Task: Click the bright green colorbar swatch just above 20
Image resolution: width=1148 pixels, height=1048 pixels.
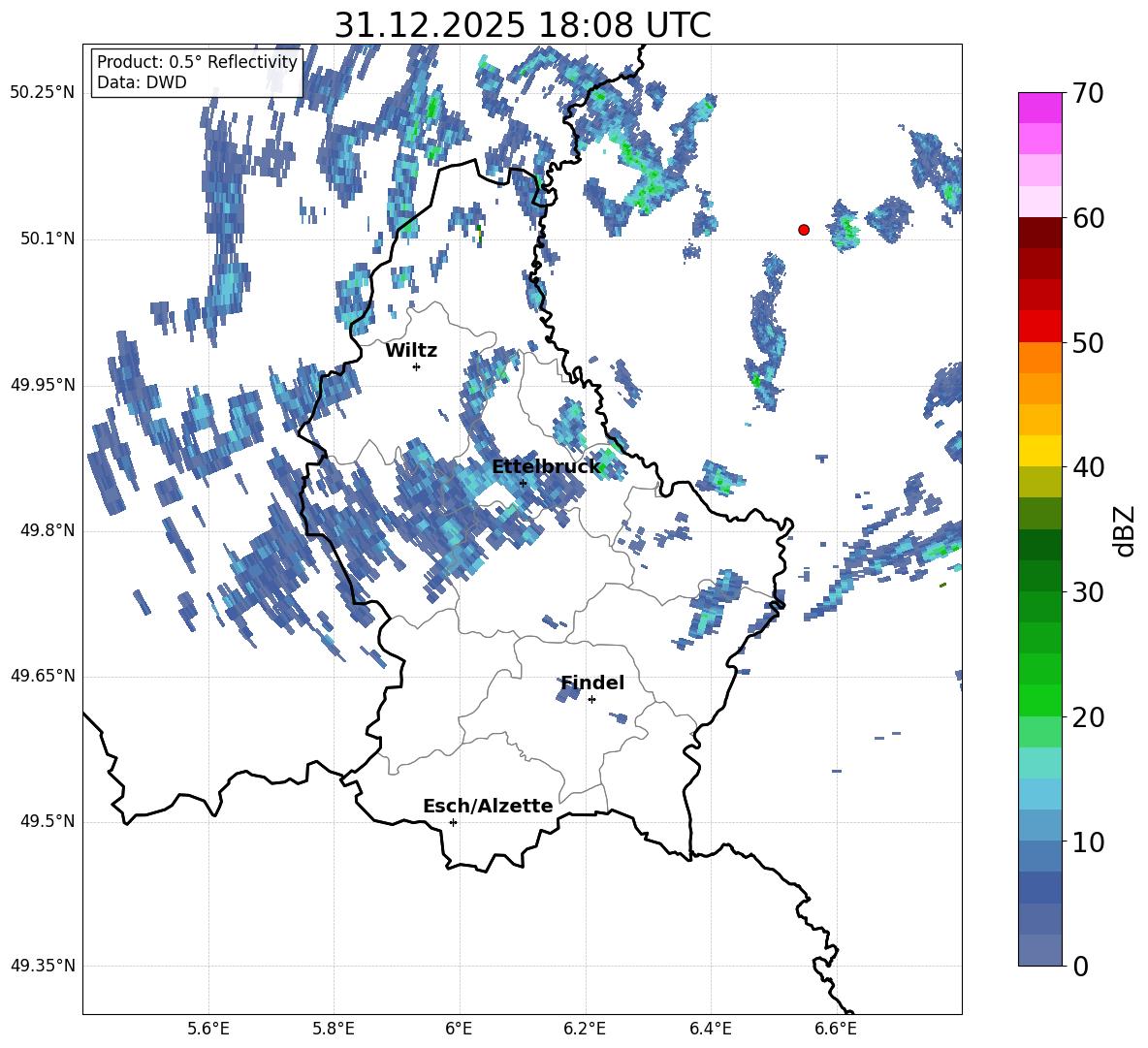Action: (x=1039, y=701)
